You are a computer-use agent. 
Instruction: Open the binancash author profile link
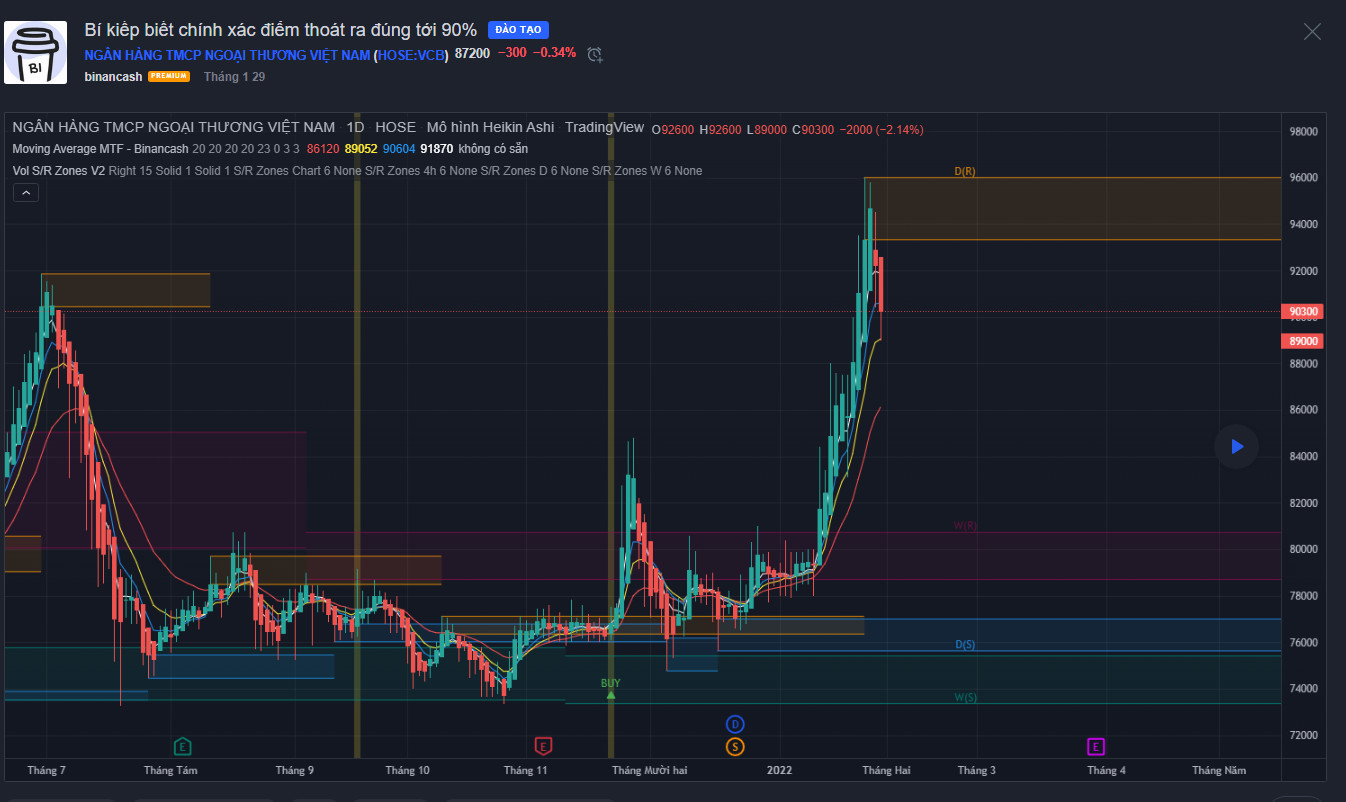[x=113, y=76]
